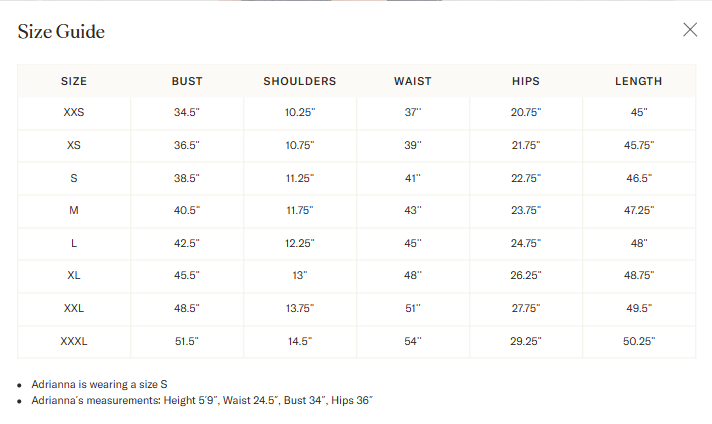Select the XXL size row label
This screenshot has height=424, width=712.
click(74, 308)
